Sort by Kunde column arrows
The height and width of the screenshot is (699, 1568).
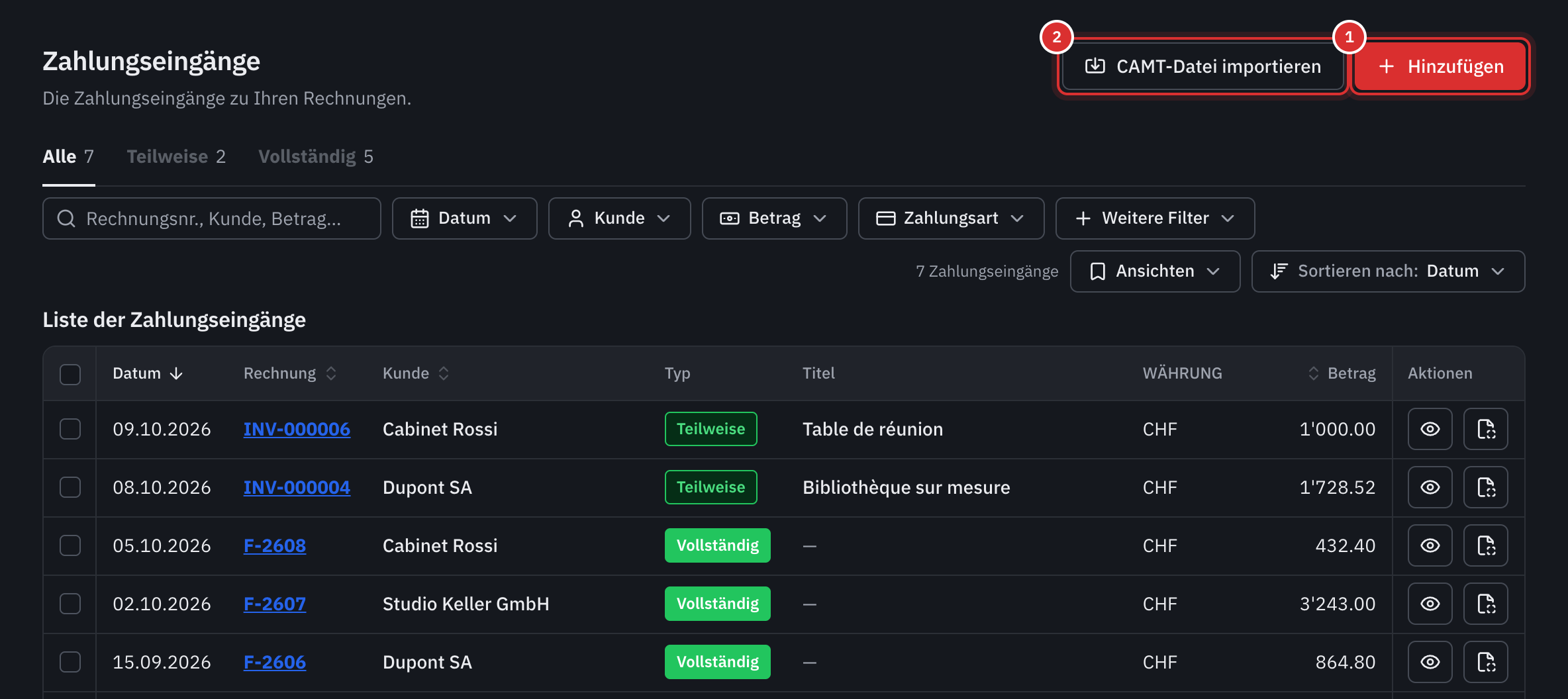[x=444, y=373]
